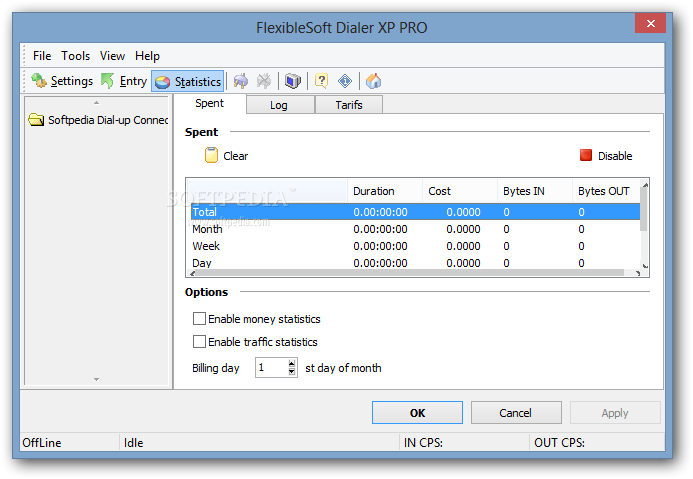This screenshot has width=693, height=479.
Task: Open the Tools menu
Action: point(76,56)
